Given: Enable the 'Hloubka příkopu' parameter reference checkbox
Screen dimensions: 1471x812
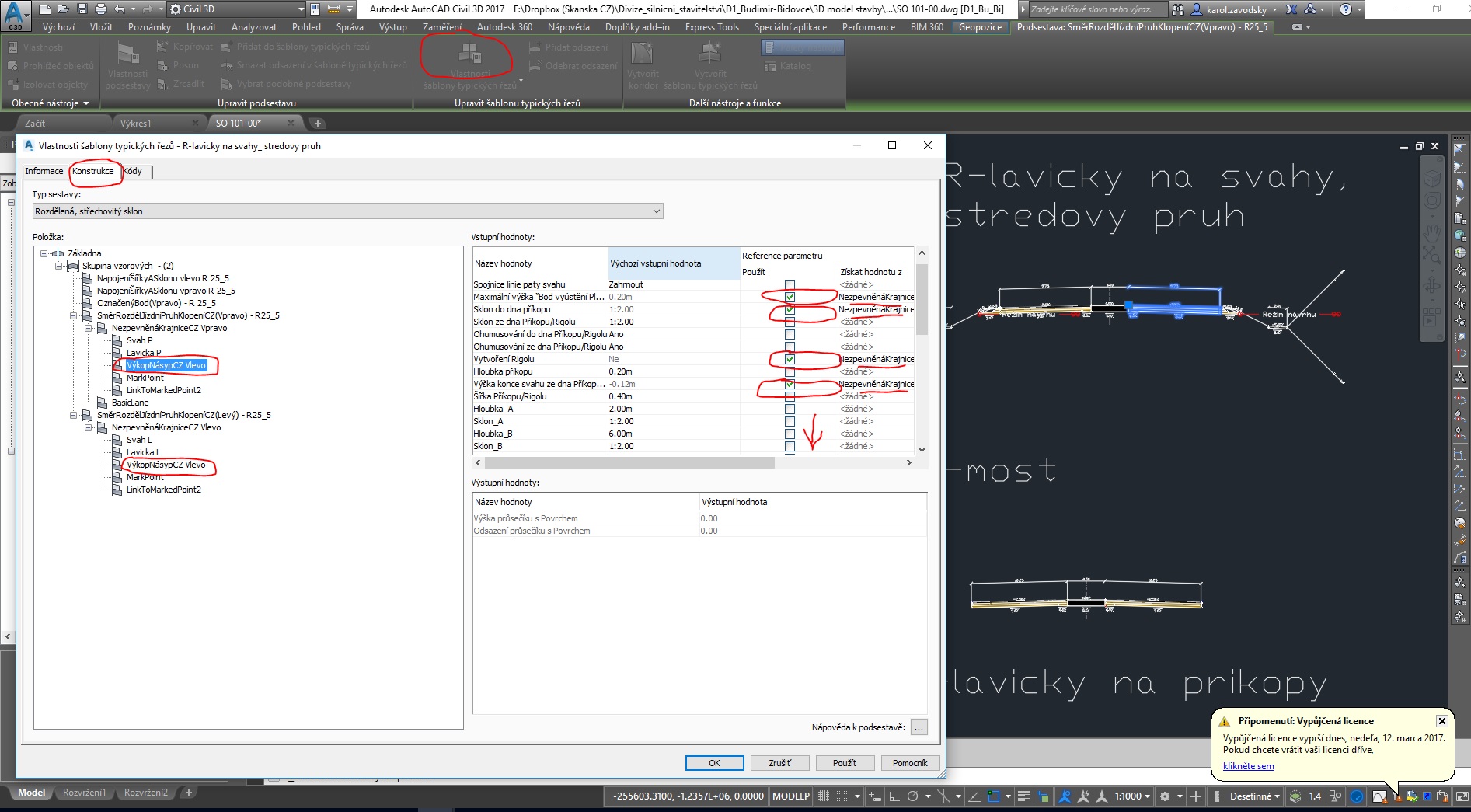Looking at the screenshot, I should point(790,371).
